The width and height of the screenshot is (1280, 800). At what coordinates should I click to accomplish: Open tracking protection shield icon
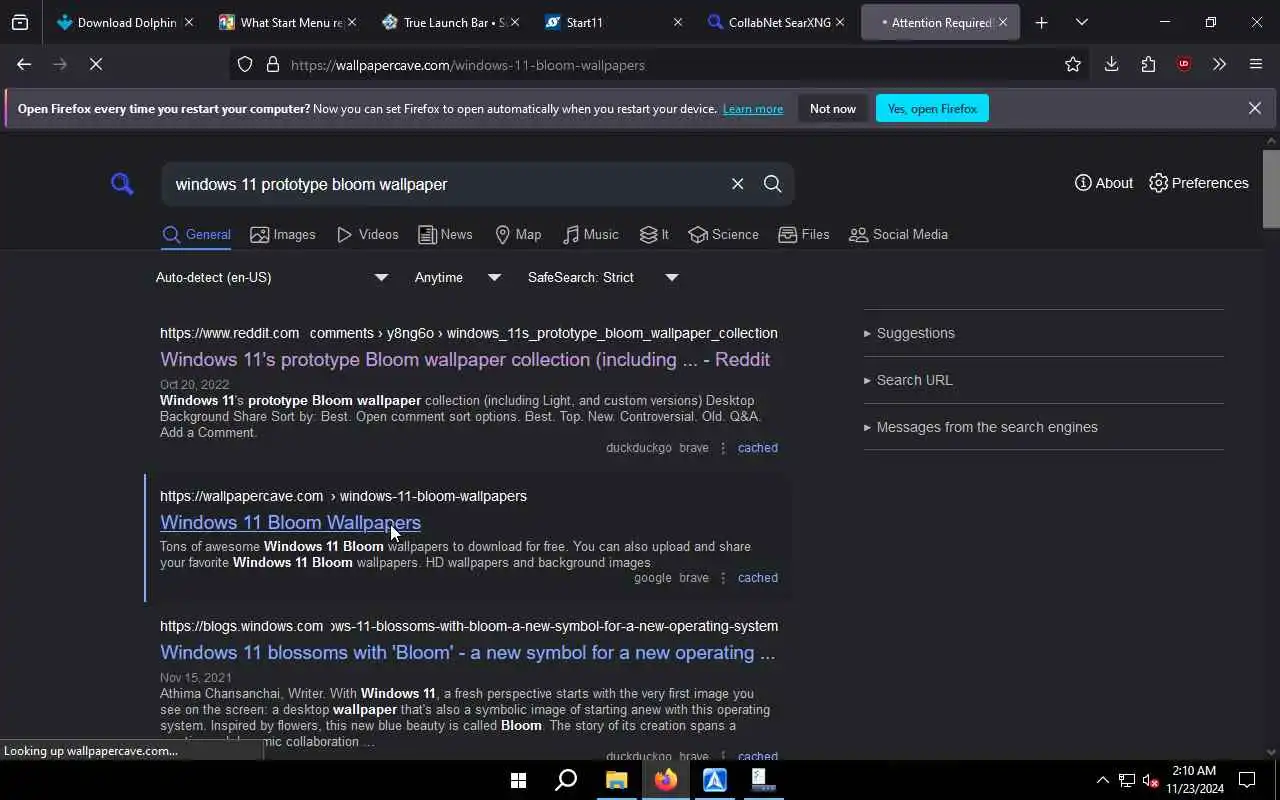(245, 65)
